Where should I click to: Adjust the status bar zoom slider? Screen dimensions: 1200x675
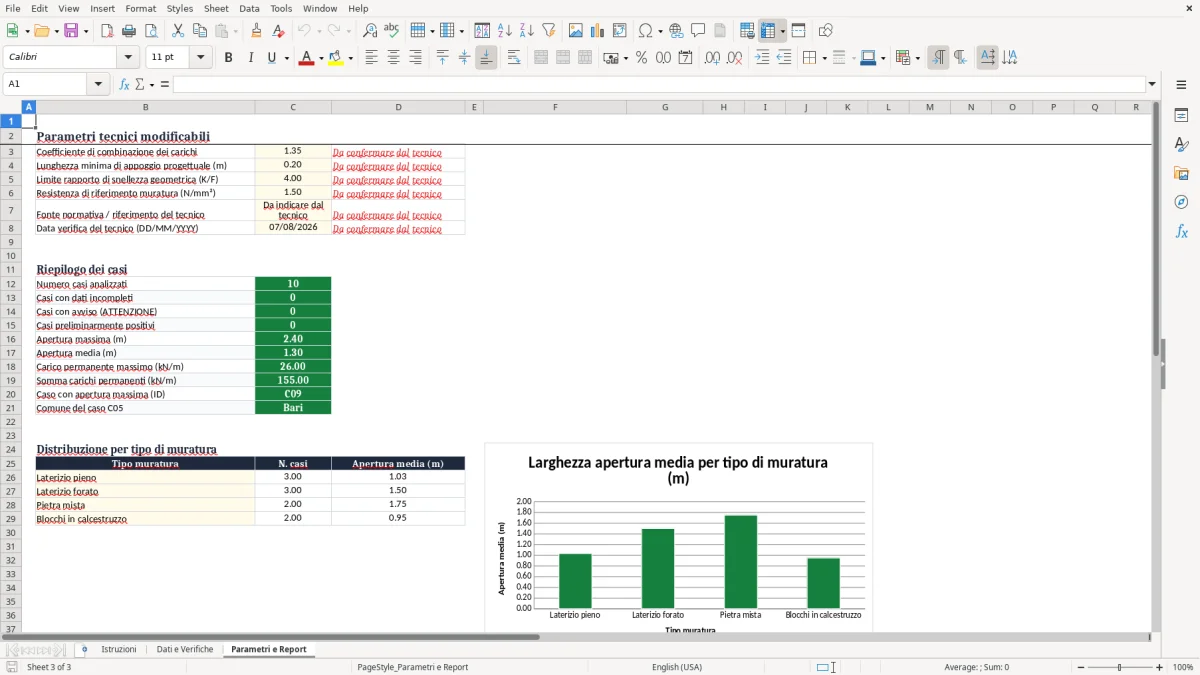point(1120,667)
